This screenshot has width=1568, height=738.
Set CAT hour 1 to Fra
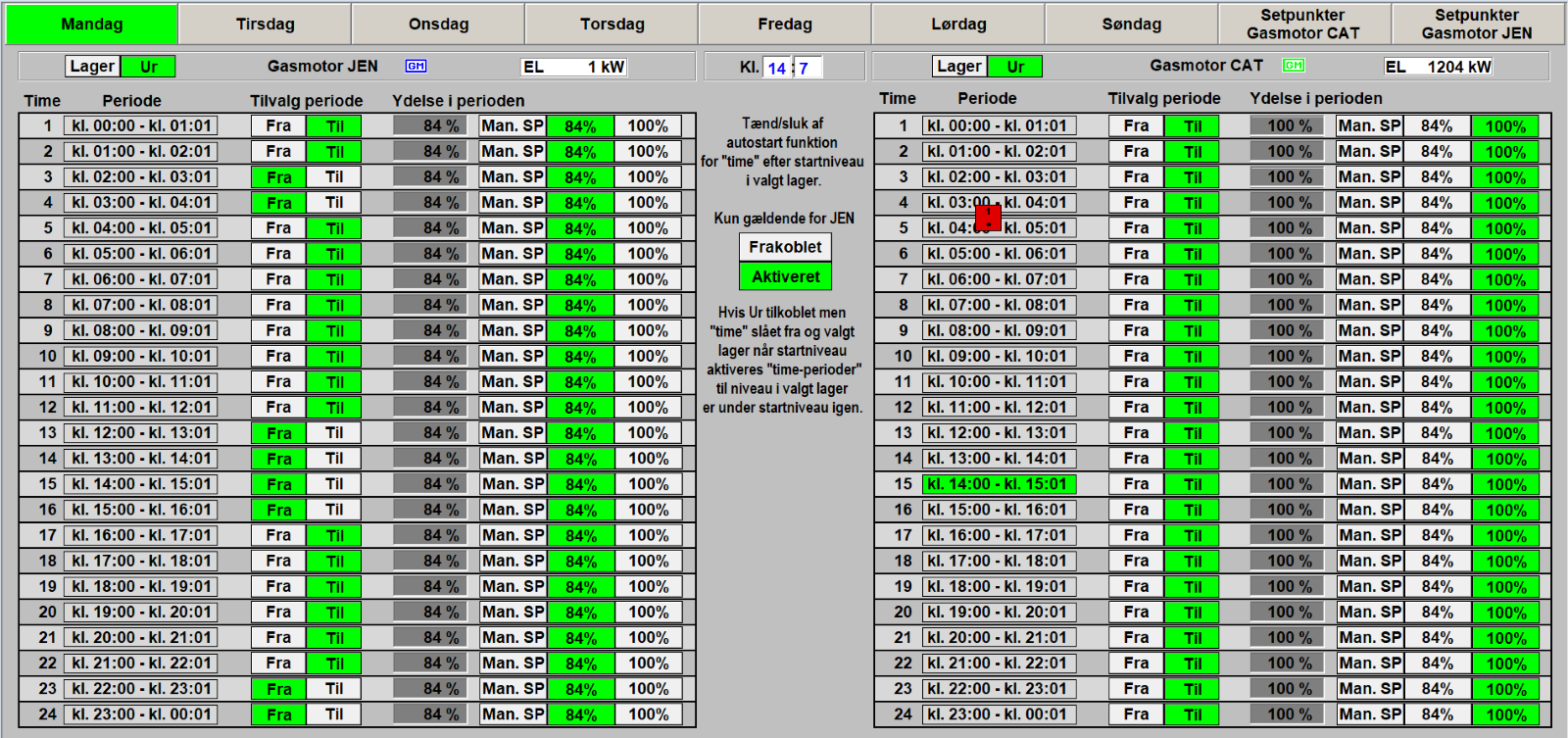(1136, 126)
